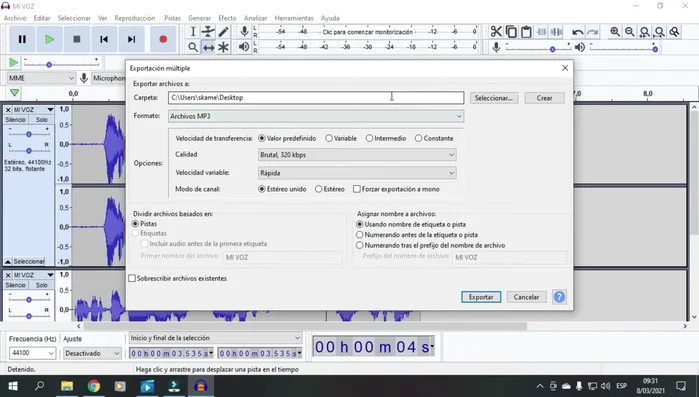
Task: Click the Cancelar button
Action: click(526, 297)
